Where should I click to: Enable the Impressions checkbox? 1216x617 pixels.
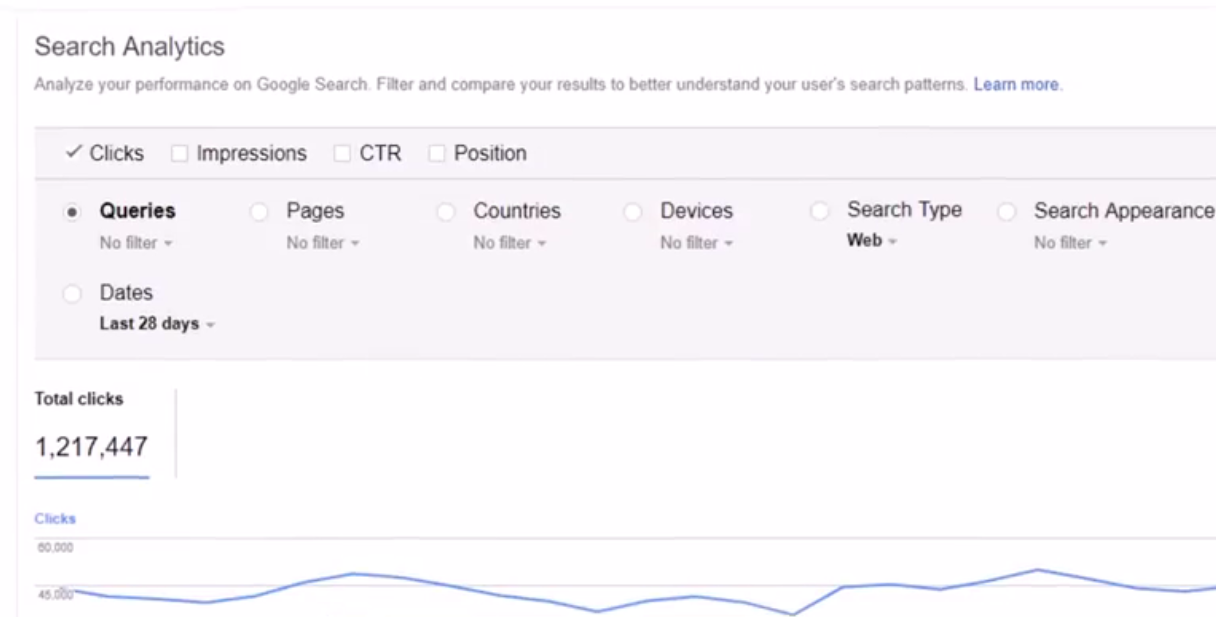click(180, 154)
